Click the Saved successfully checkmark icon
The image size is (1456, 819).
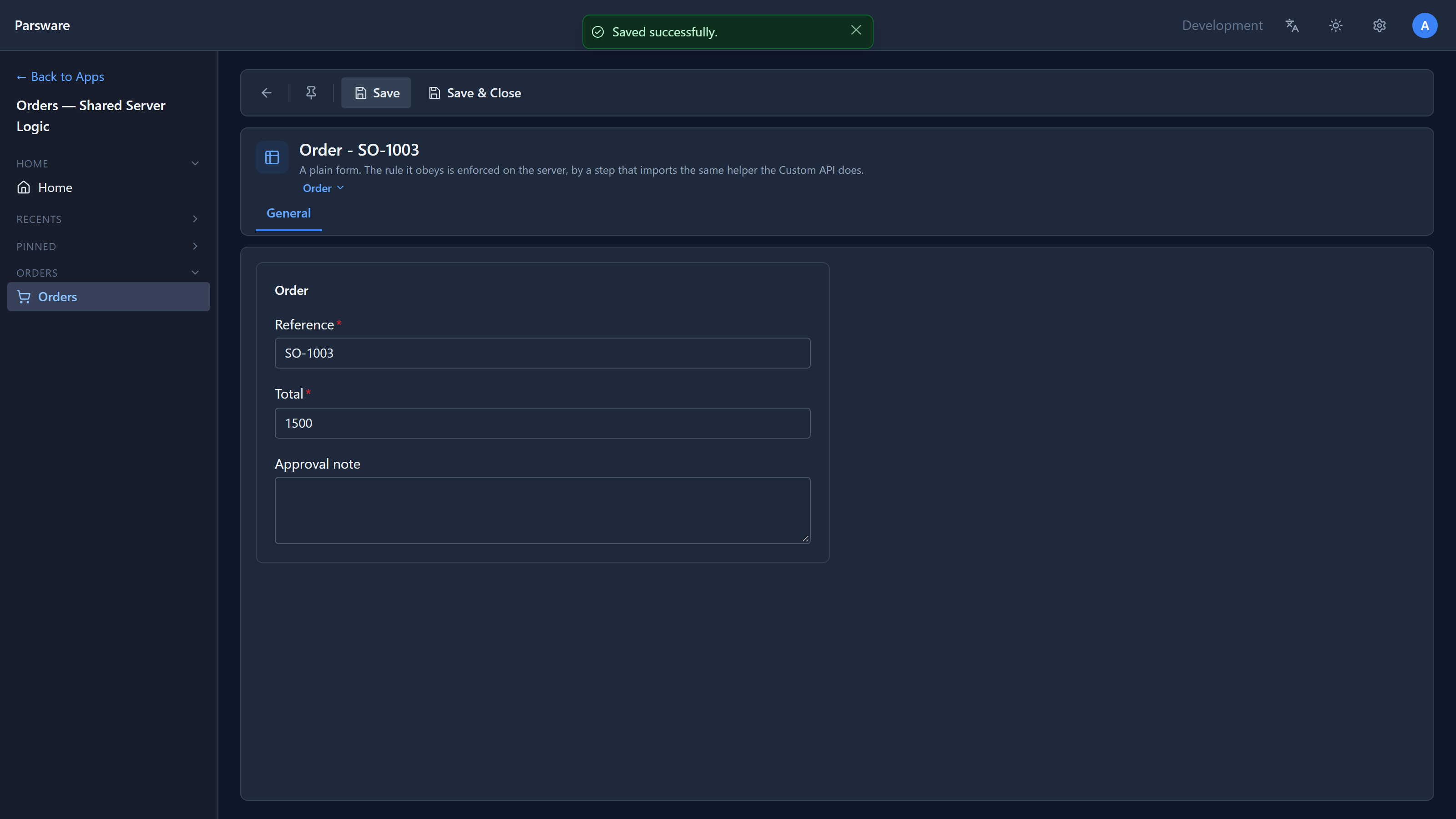click(x=598, y=32)
